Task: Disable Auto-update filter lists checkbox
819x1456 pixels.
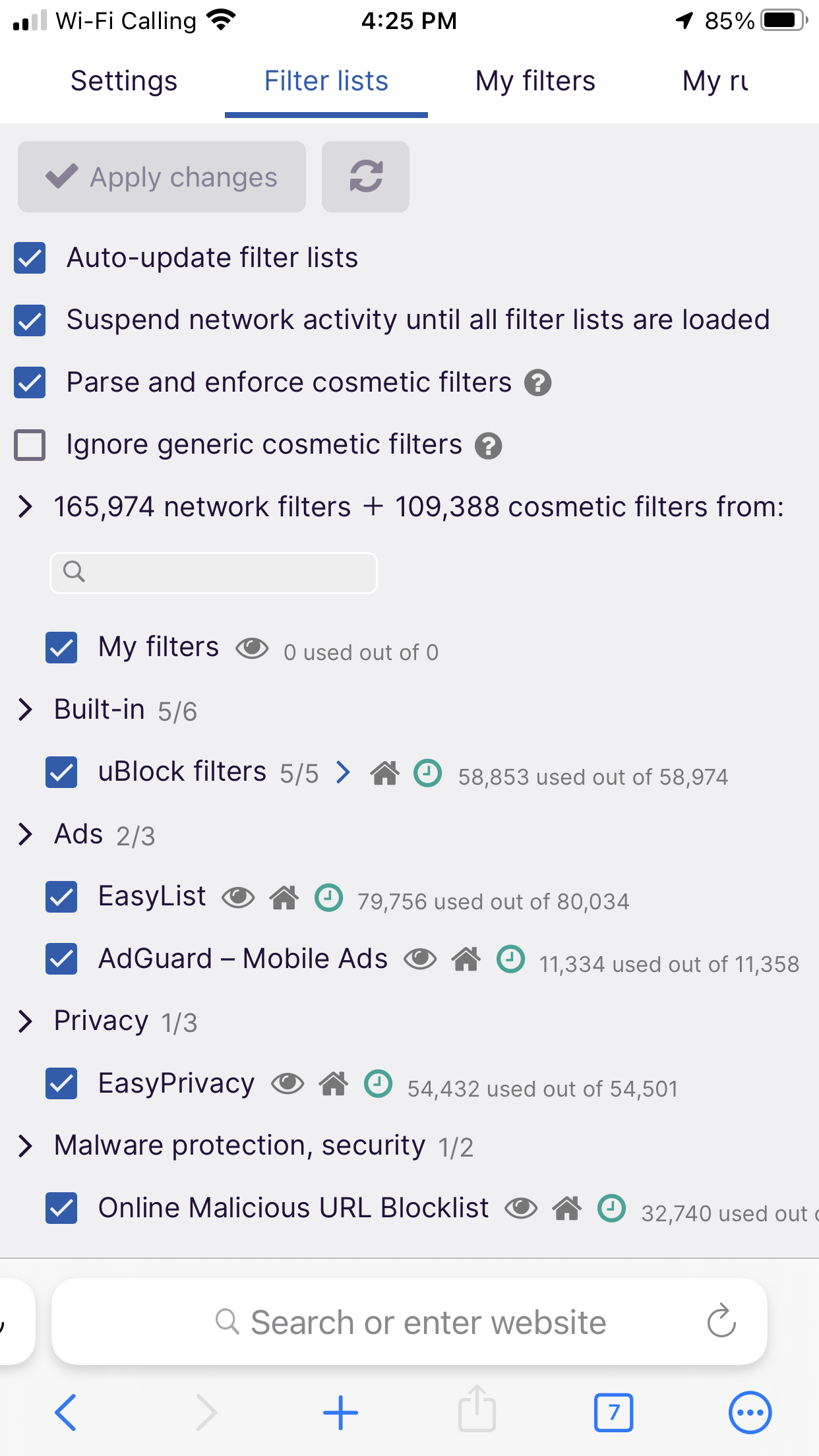Action: (30, 258)
